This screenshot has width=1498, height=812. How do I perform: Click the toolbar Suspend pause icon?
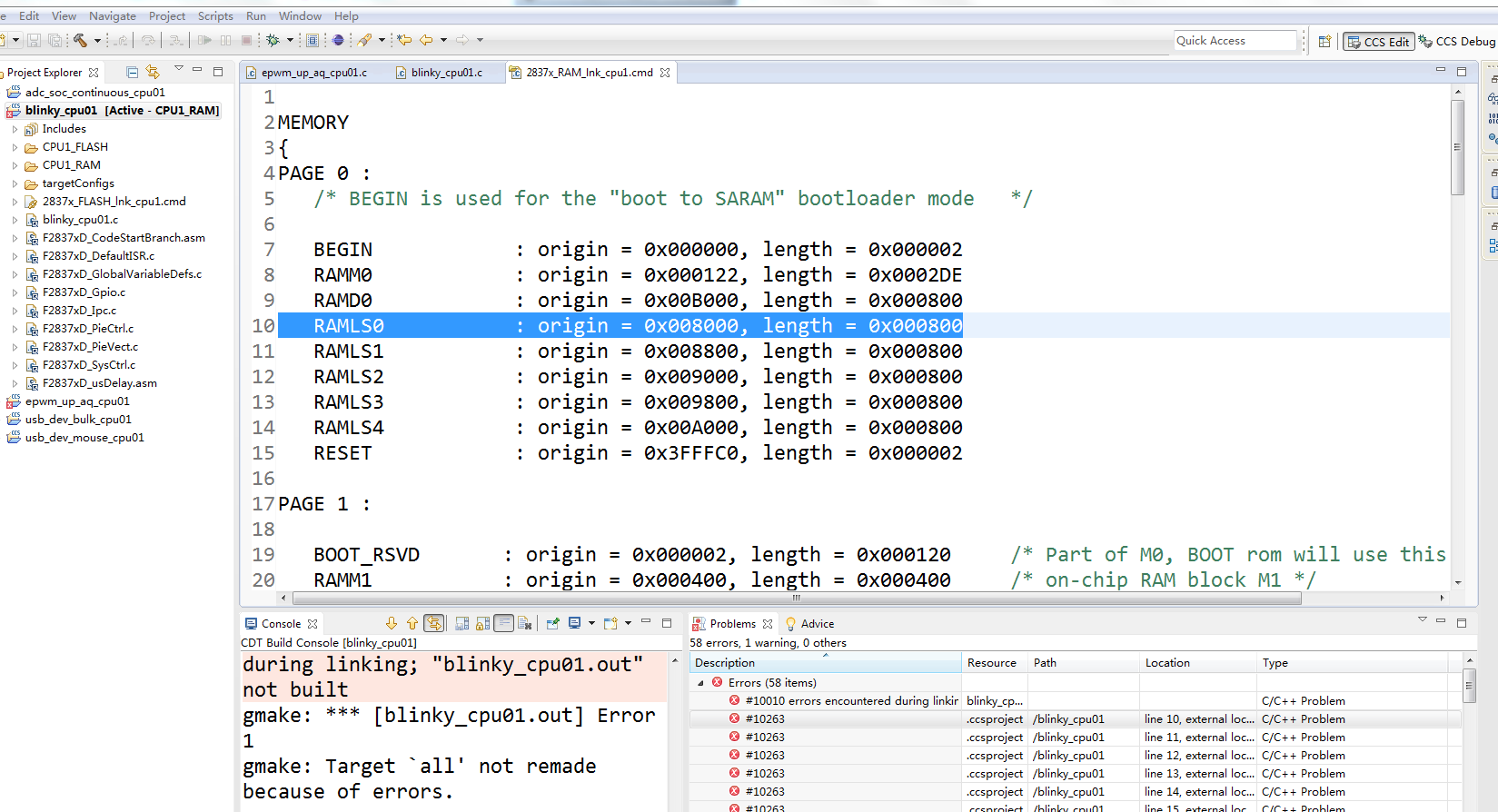tap(225, 40)
